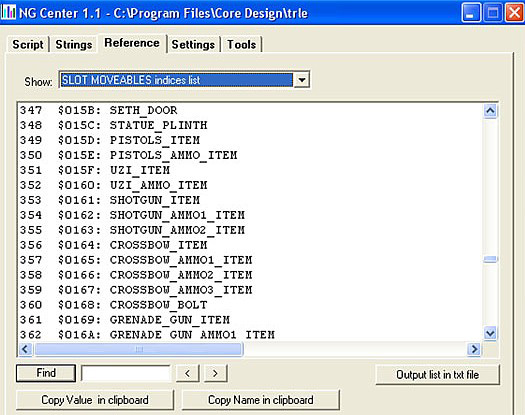Click the list scroll down arrow

[490, 334]
